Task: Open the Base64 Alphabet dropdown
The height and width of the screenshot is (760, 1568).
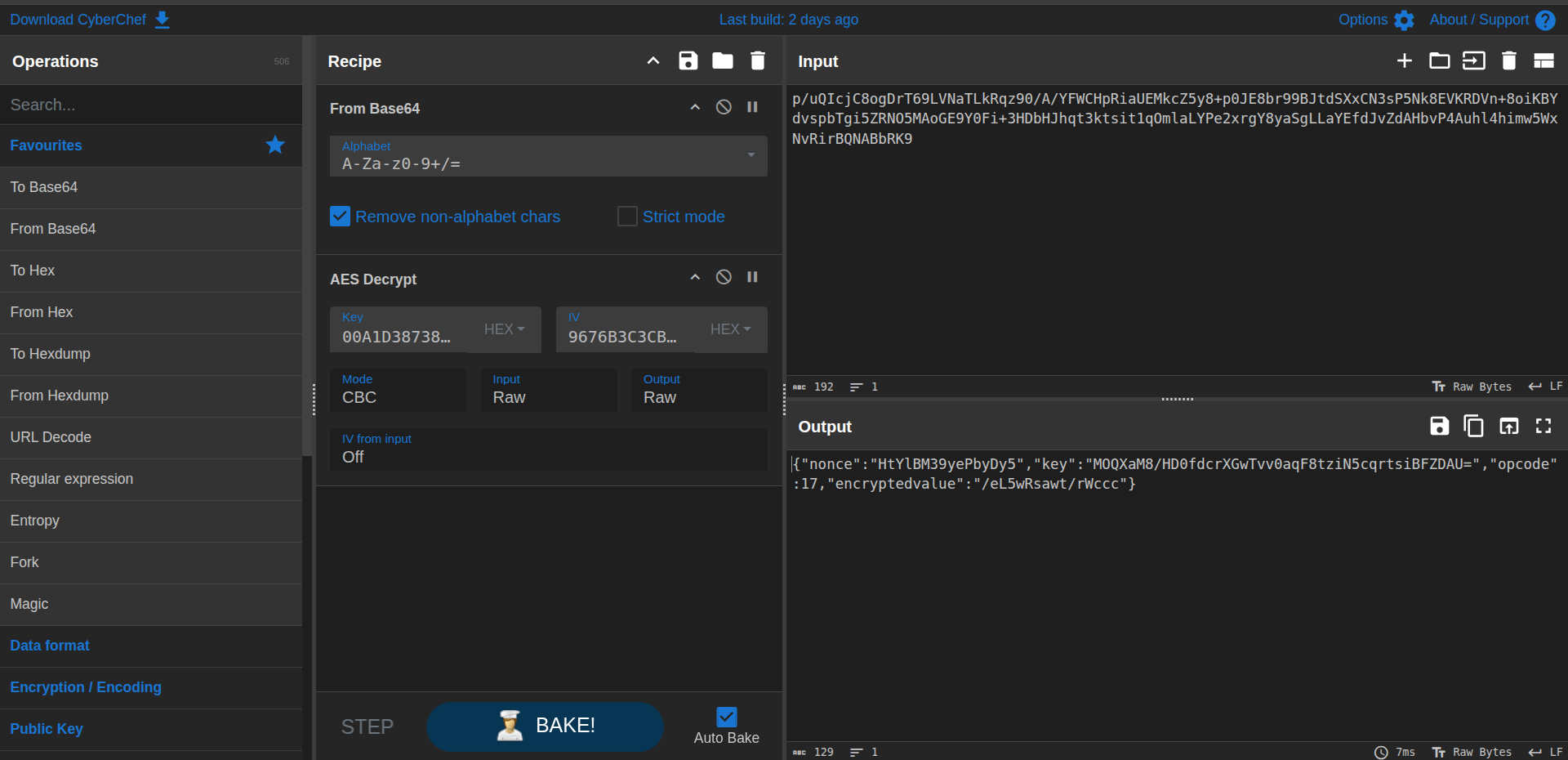Action: pos(548,155)
